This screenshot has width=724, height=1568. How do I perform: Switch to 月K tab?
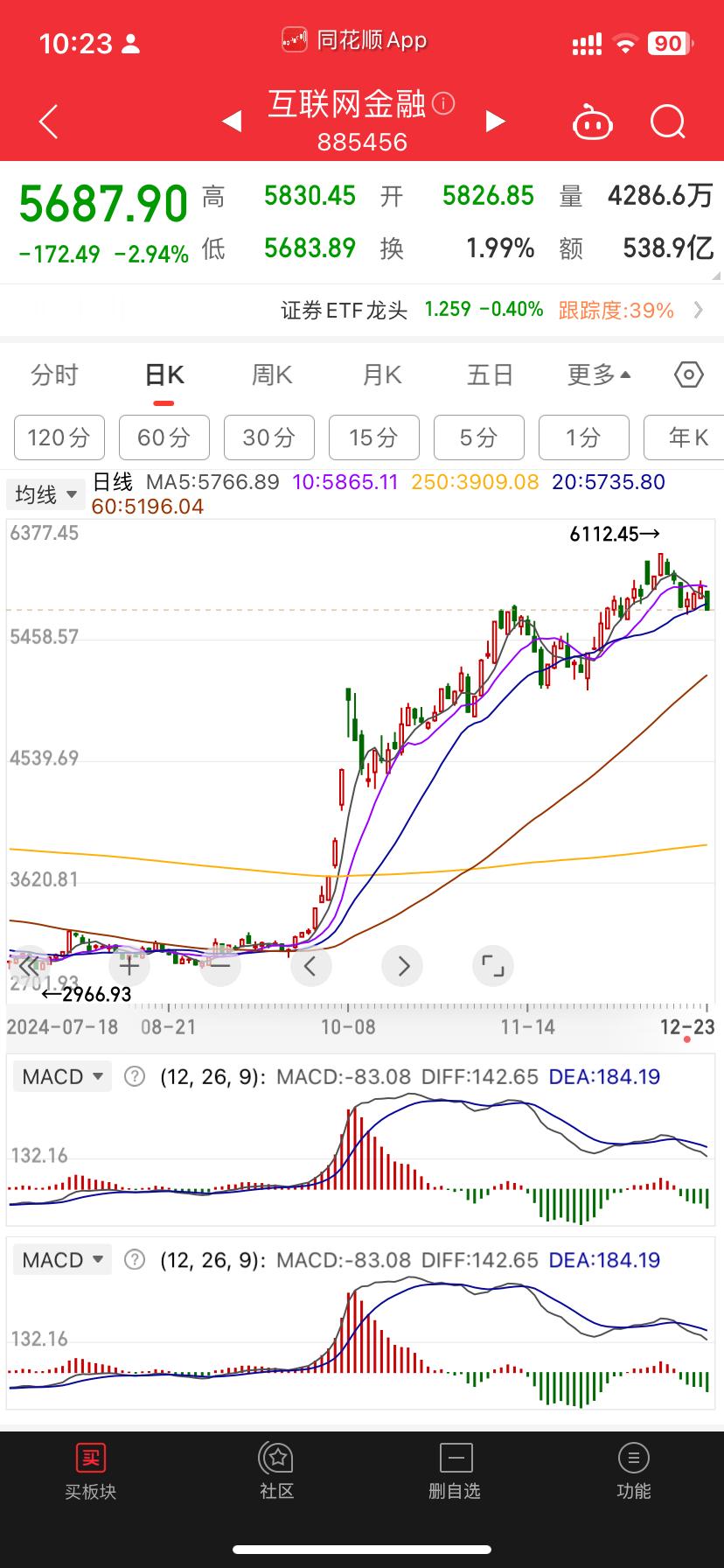click(x=382, y=374)
